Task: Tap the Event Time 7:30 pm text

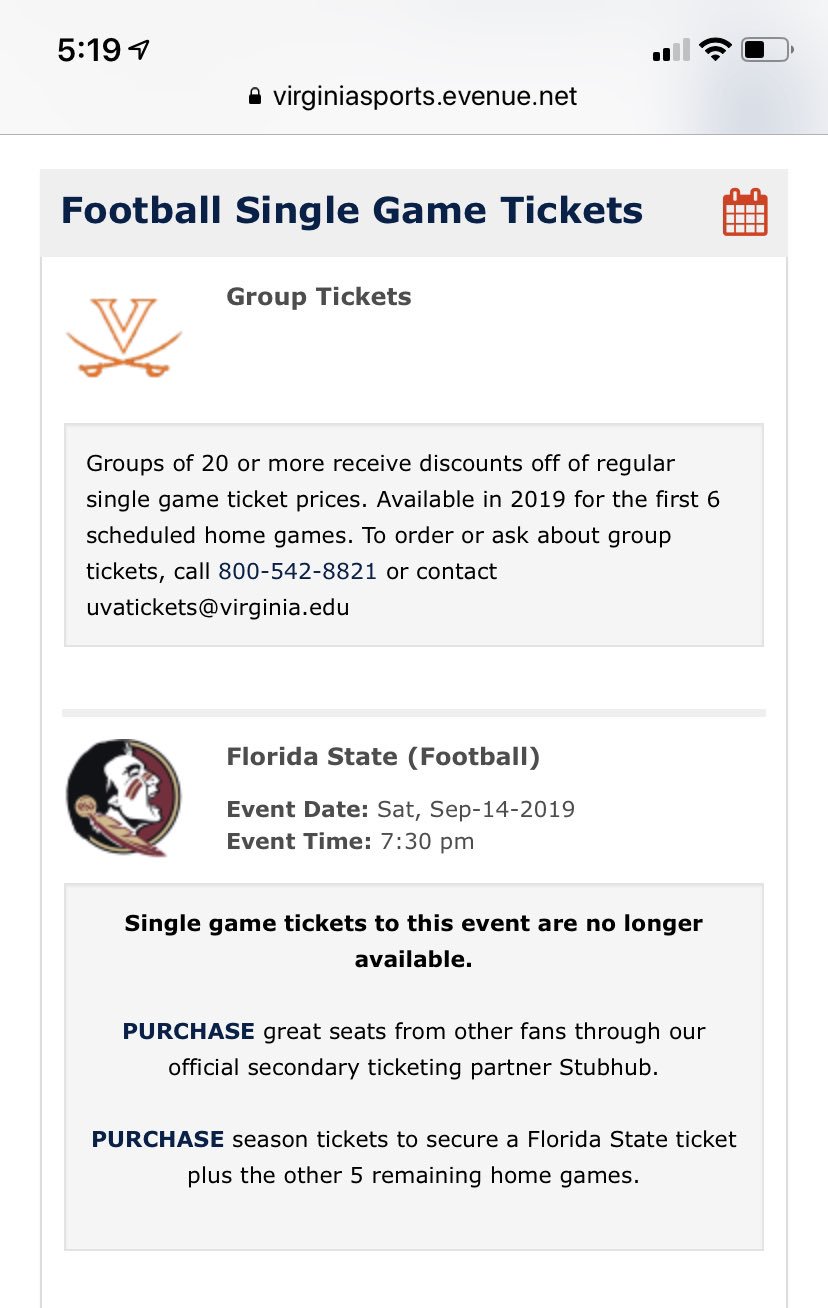Action: tap(351, 841)
